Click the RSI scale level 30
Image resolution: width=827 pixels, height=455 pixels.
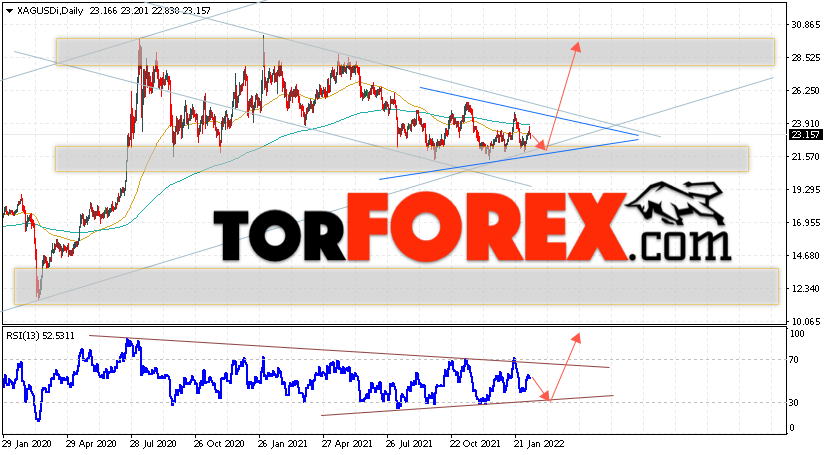(793, 403)
